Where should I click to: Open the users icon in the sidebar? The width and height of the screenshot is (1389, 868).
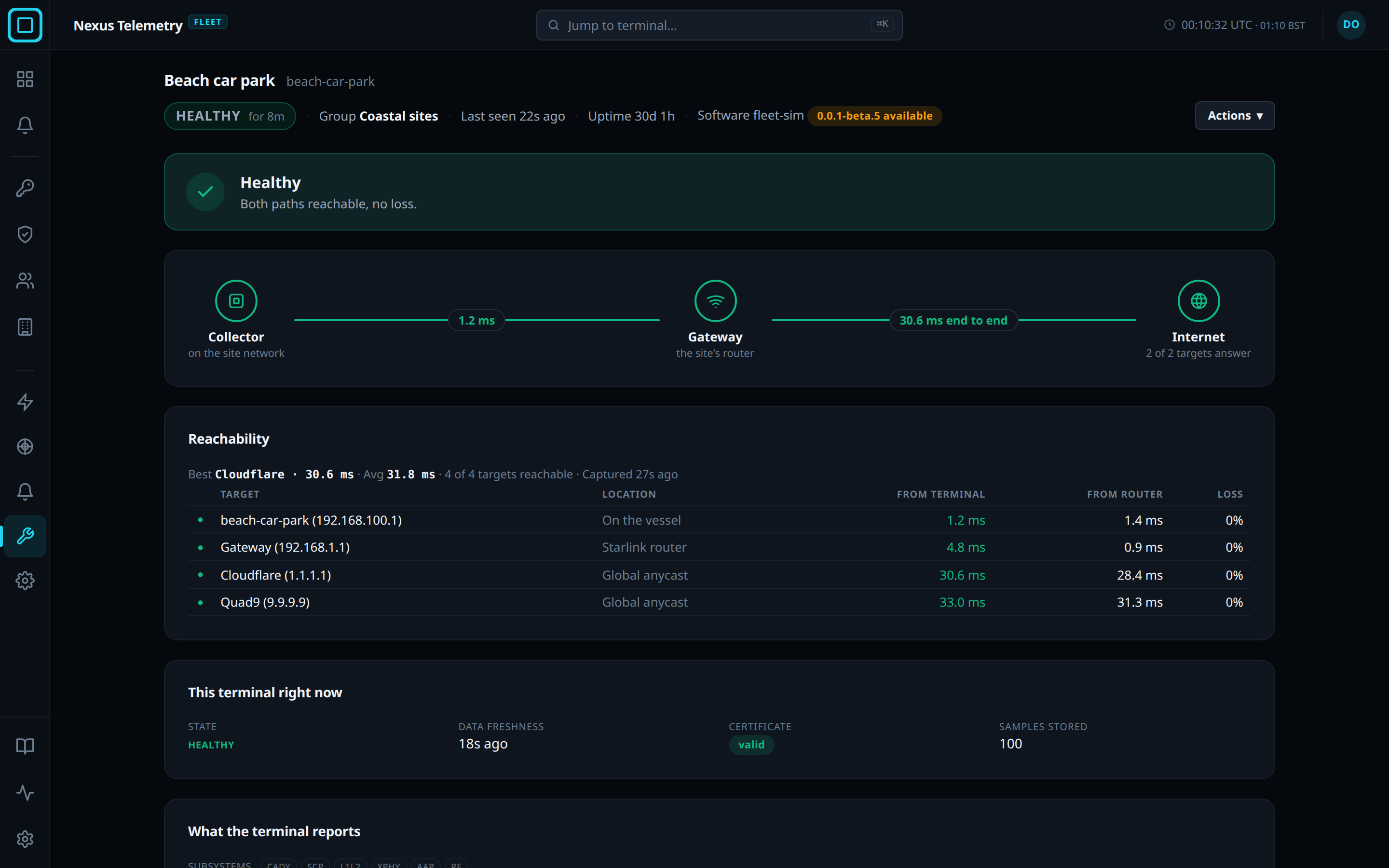pos(25,281)
